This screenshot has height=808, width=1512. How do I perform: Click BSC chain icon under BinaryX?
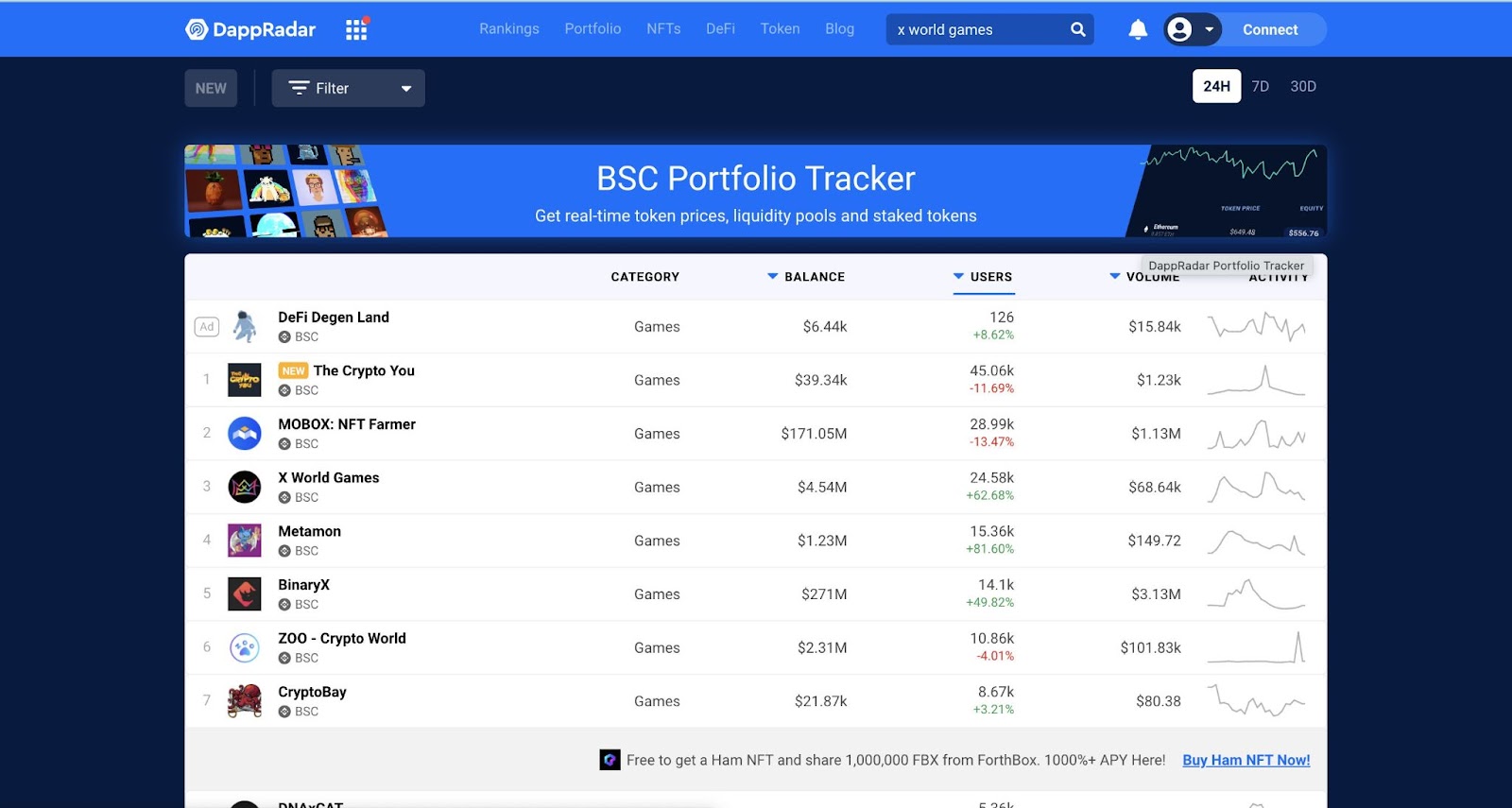[284, 605]
